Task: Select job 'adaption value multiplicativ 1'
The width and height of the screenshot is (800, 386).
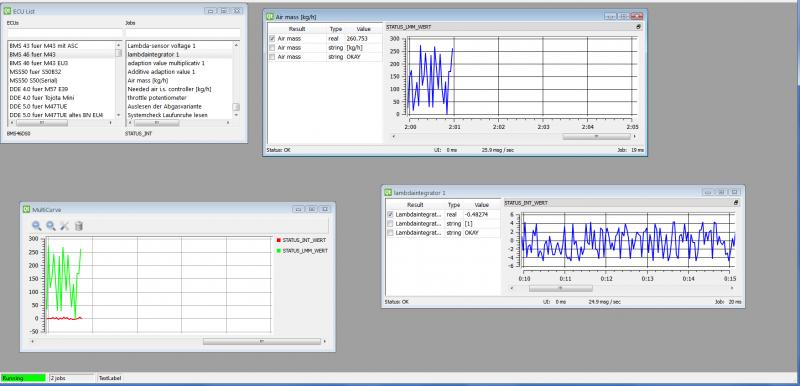Action: (166, 63)
